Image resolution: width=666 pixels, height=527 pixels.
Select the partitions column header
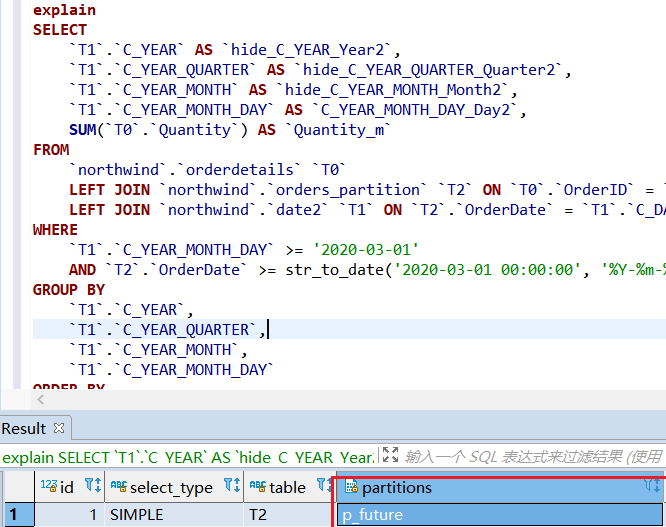(x=501, y=487)
